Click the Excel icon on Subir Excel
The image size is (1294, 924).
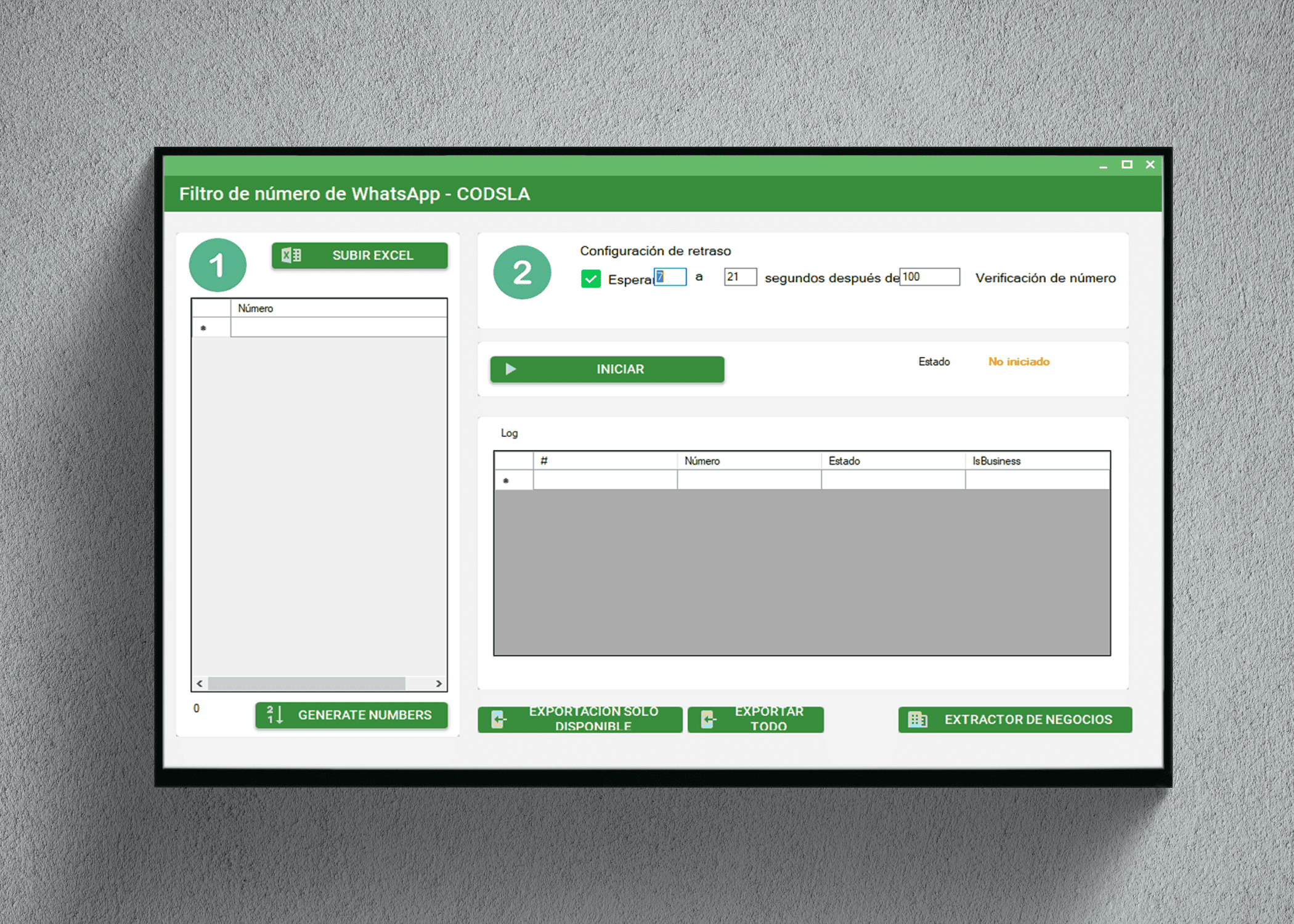tap(291, 255)
